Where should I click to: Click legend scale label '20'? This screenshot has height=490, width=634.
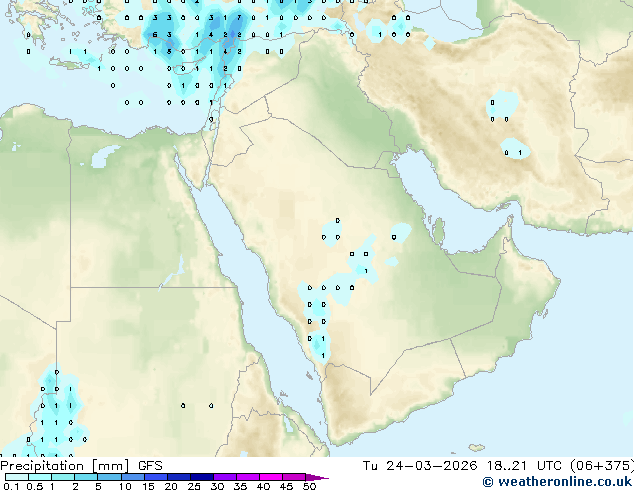pos(171,486)
